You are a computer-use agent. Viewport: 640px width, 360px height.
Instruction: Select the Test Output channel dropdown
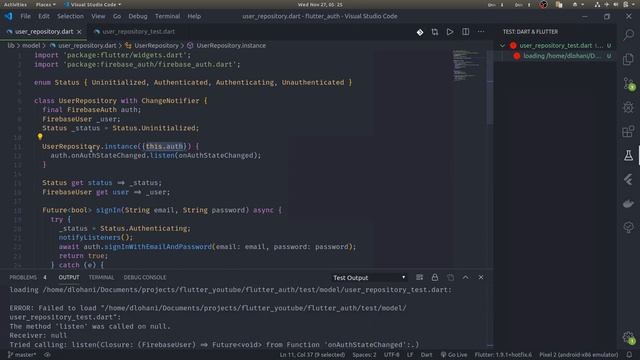click(x=369, y=278)
